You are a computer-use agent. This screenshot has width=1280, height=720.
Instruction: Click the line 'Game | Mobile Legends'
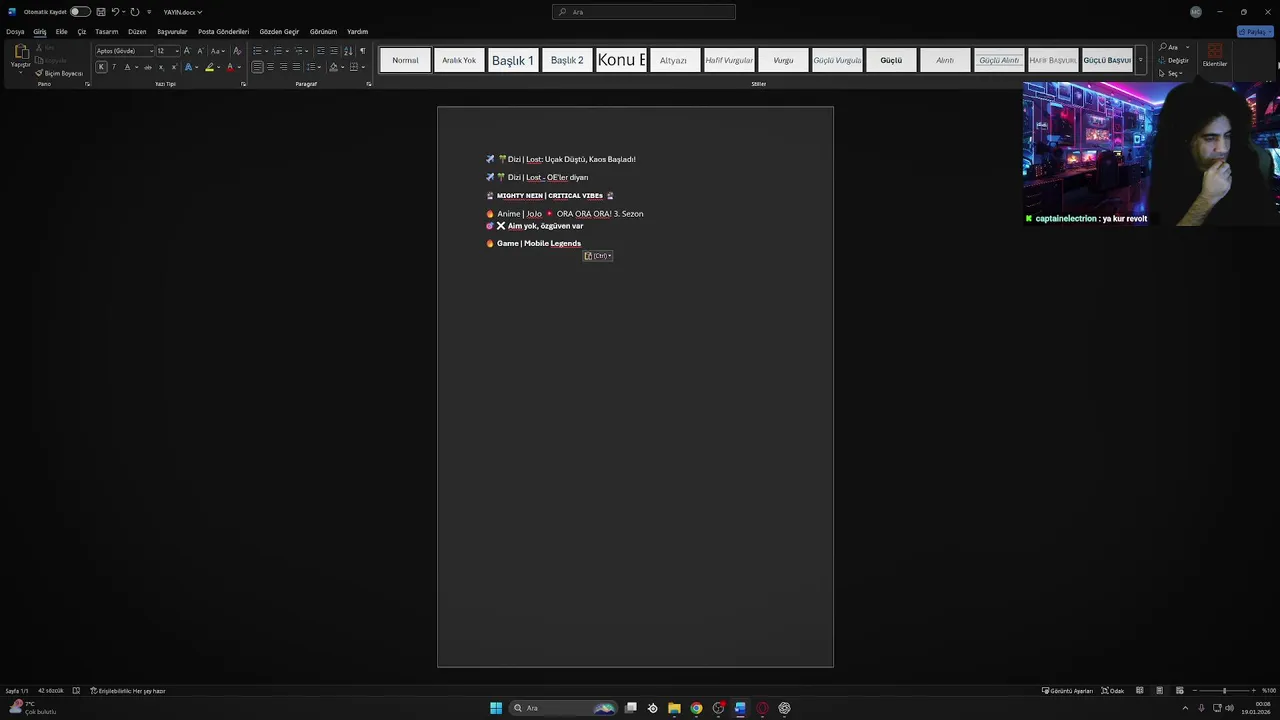(x=539, y=243)
